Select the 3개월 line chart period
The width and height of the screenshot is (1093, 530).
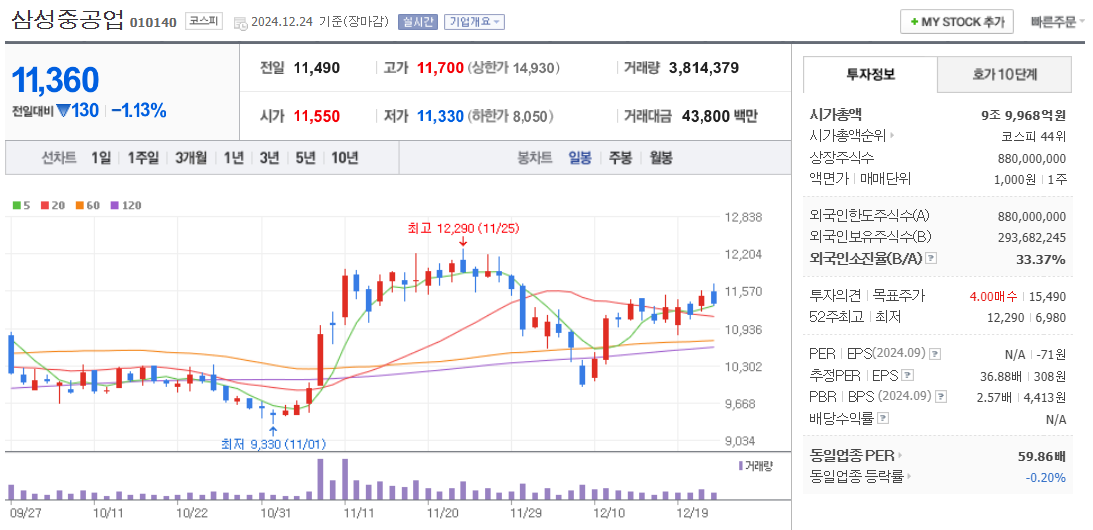191,158
